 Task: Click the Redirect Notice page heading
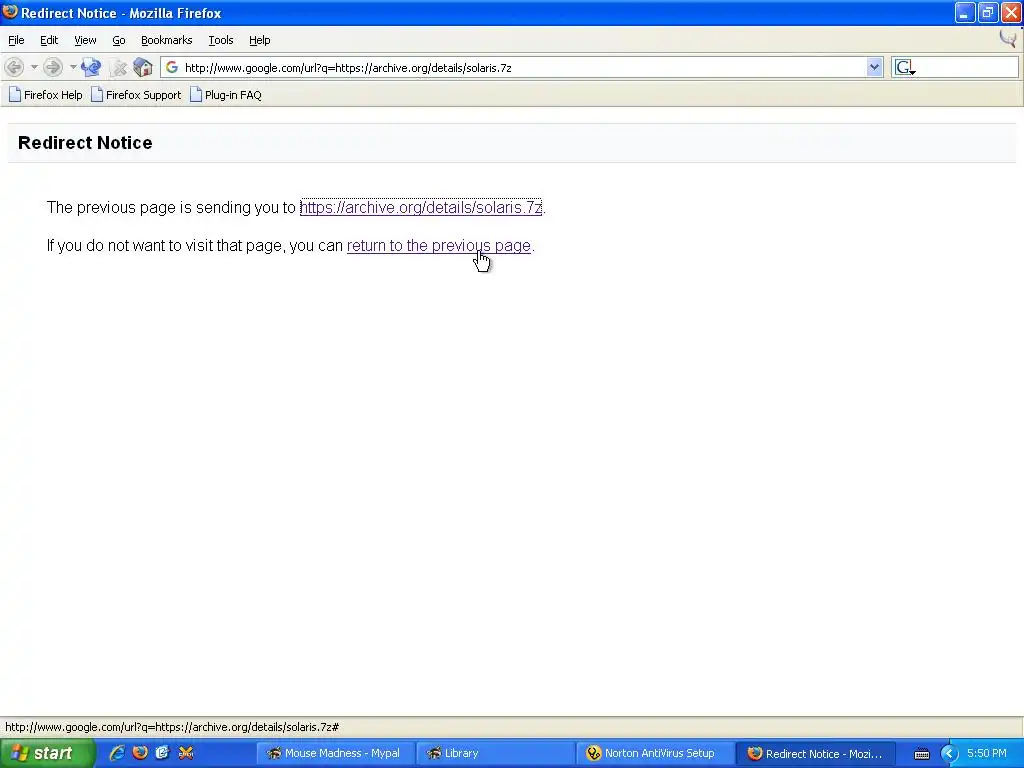coord(85,142)
